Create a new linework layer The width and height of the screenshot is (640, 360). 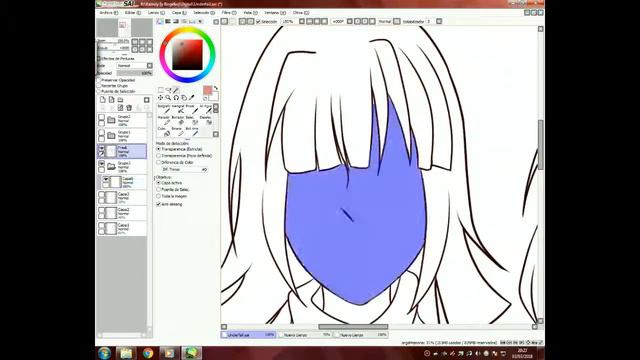(x=111, y=100)
